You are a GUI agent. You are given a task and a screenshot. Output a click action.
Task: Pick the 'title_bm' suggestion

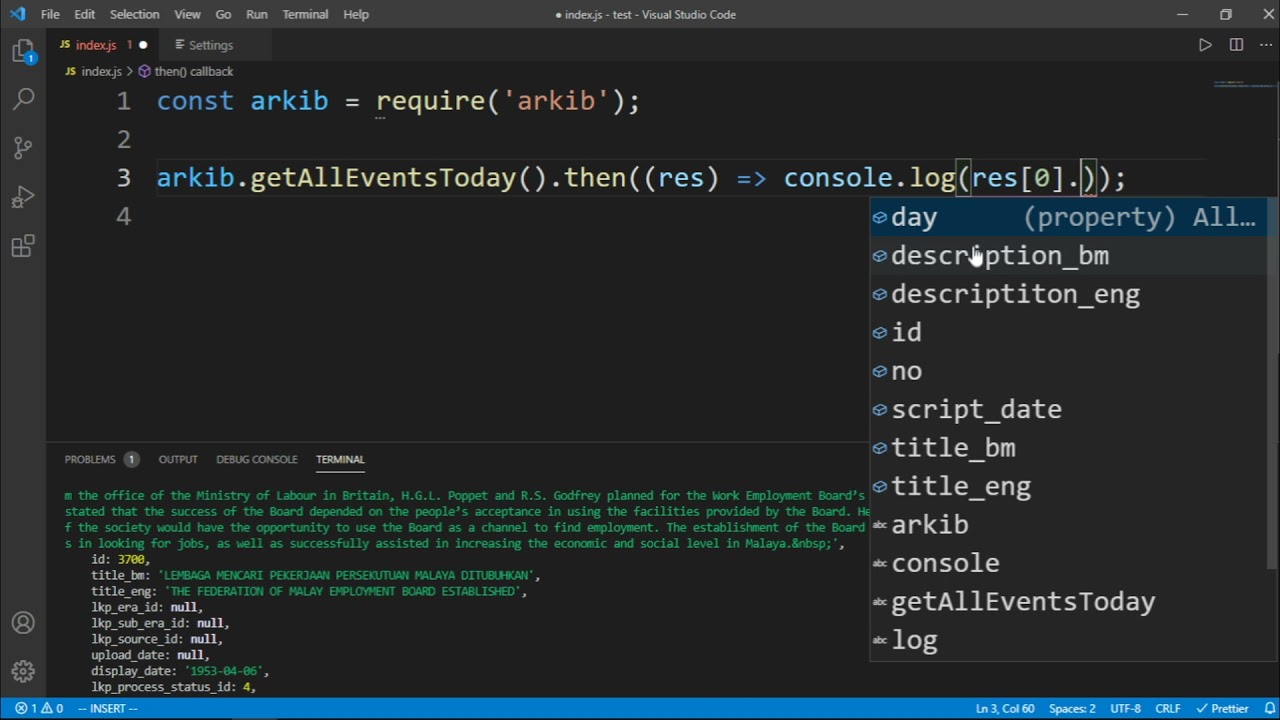click(x=1068, y=447)
